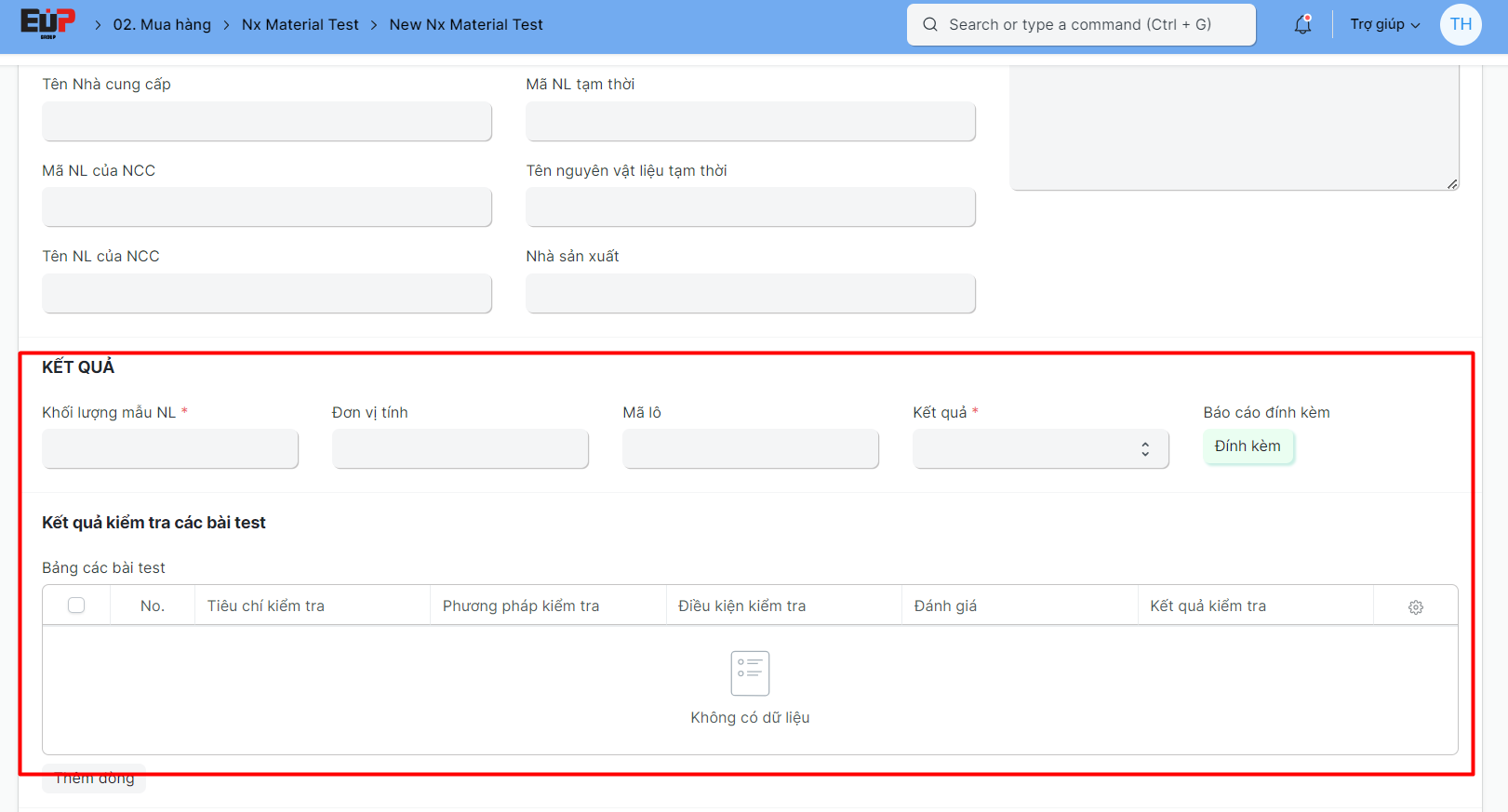Screen dimensions: 1508x812
Task: Click the Thêm dòng button
Action: [94, 779]
